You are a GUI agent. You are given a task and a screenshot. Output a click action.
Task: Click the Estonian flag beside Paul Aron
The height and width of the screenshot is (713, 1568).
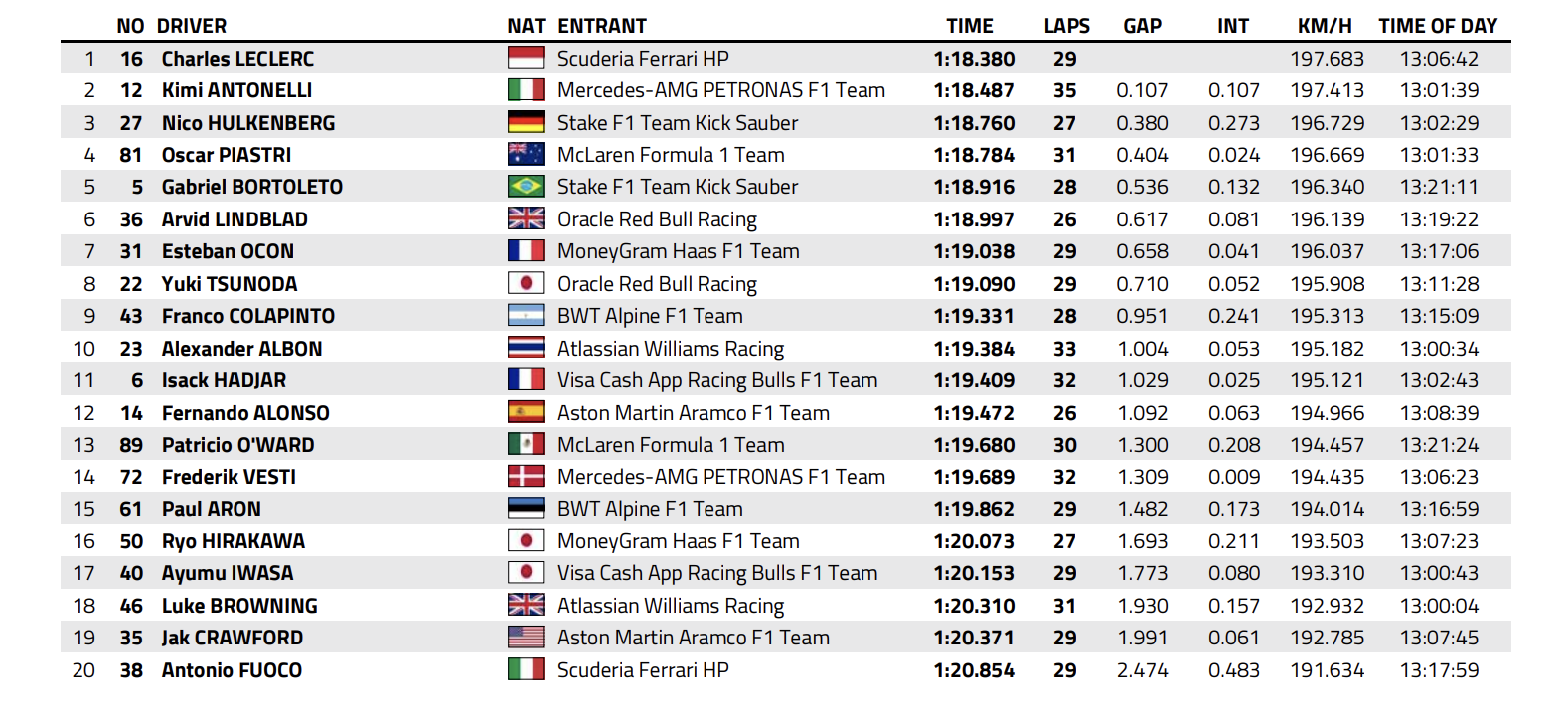(526, 509)
